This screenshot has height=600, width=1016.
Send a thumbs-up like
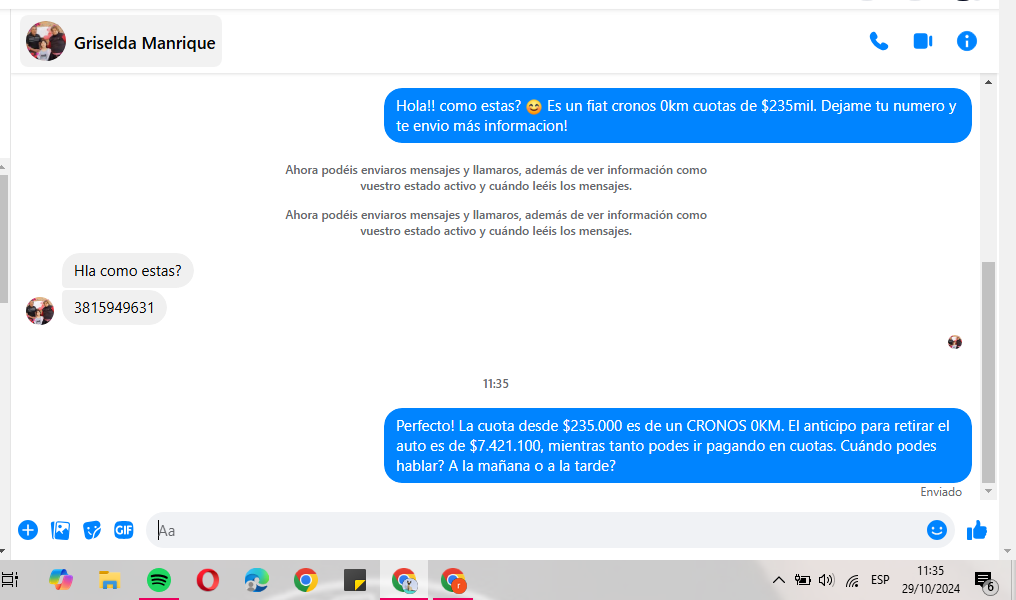[976, 531]
